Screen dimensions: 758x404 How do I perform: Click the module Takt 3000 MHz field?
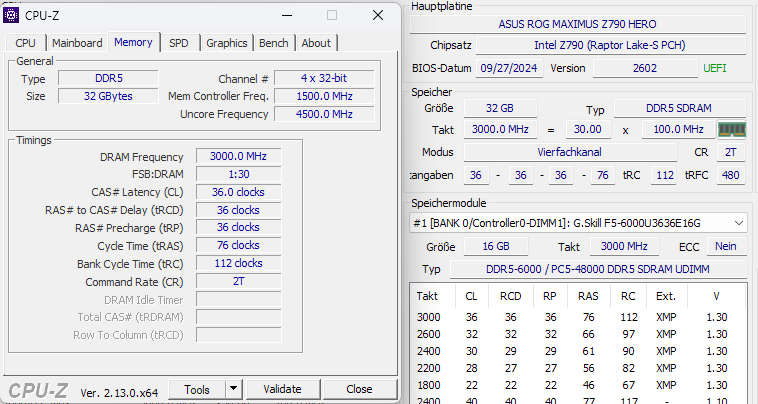click(x=624, y=246)
